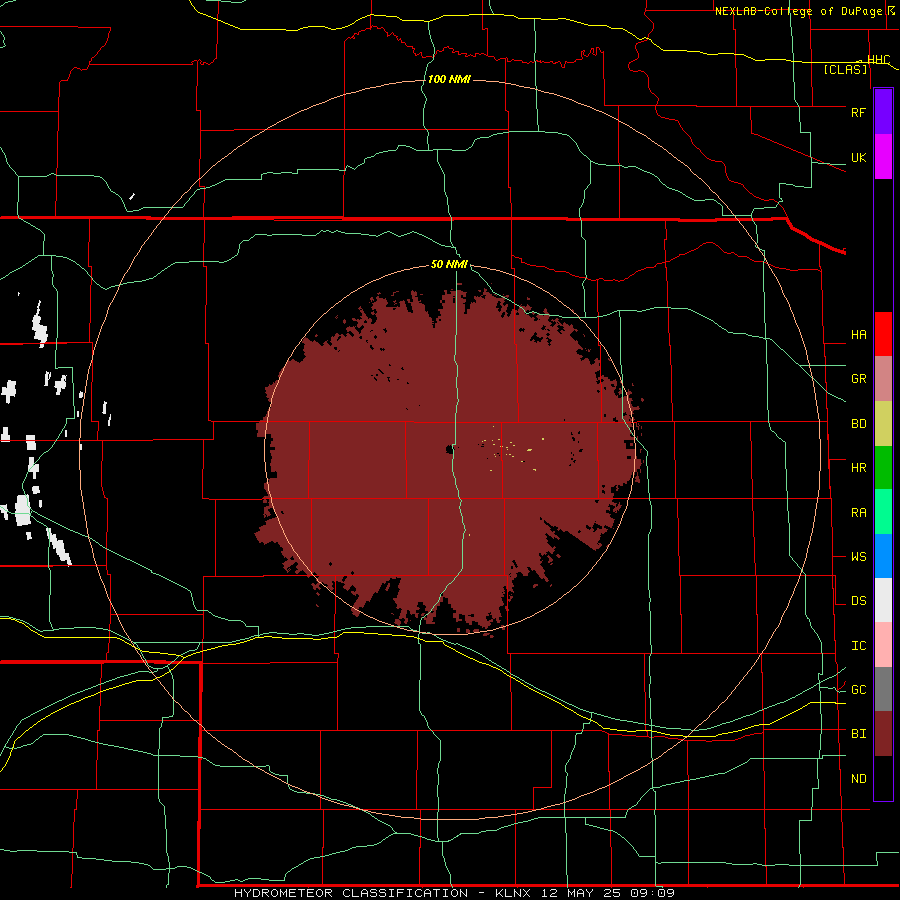
Task: Click the RF purple legend swatch
Action: click(x=883, y=112)
